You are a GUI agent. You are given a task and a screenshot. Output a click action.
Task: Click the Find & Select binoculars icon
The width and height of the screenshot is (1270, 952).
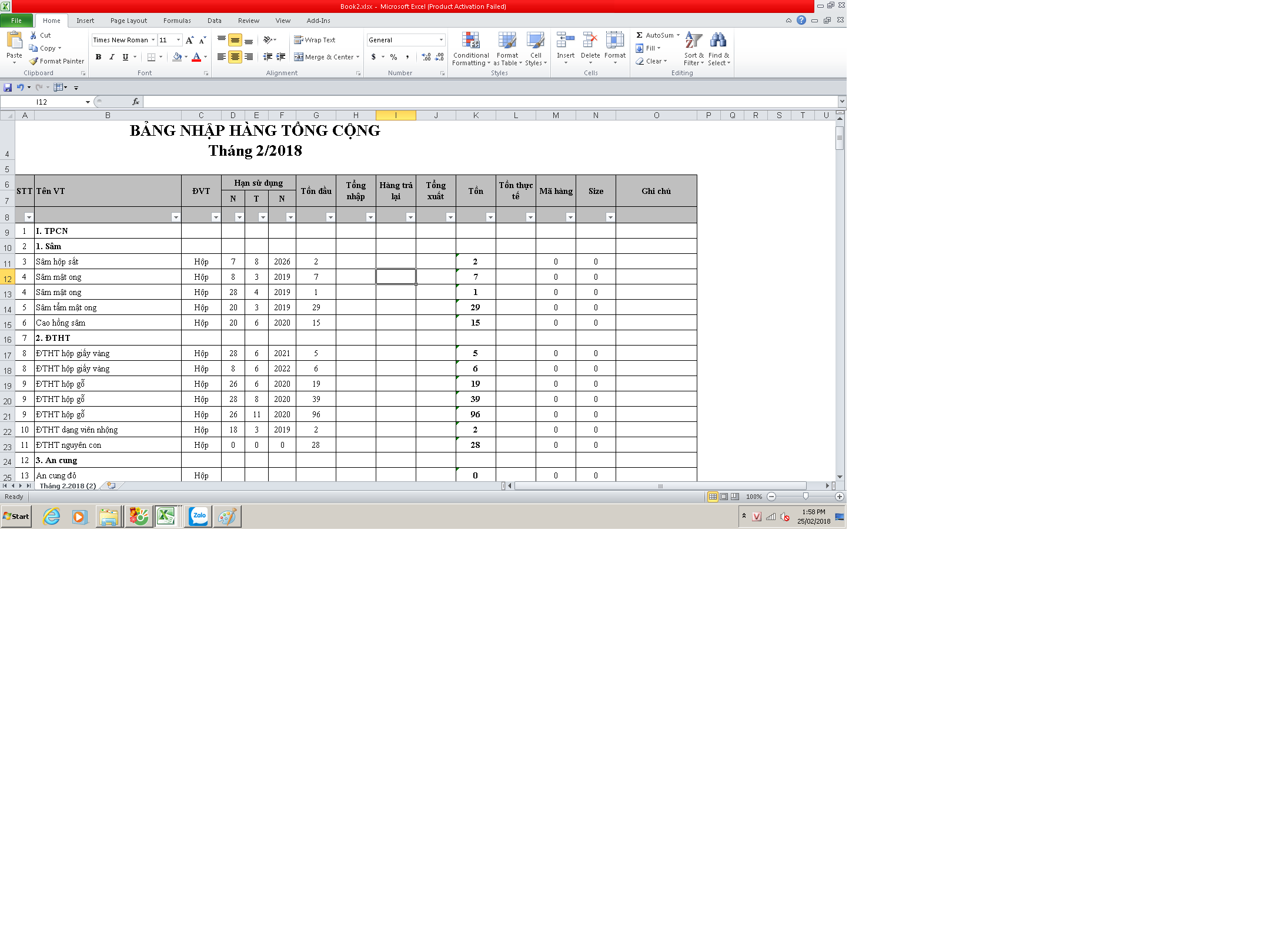coord(718,41)
